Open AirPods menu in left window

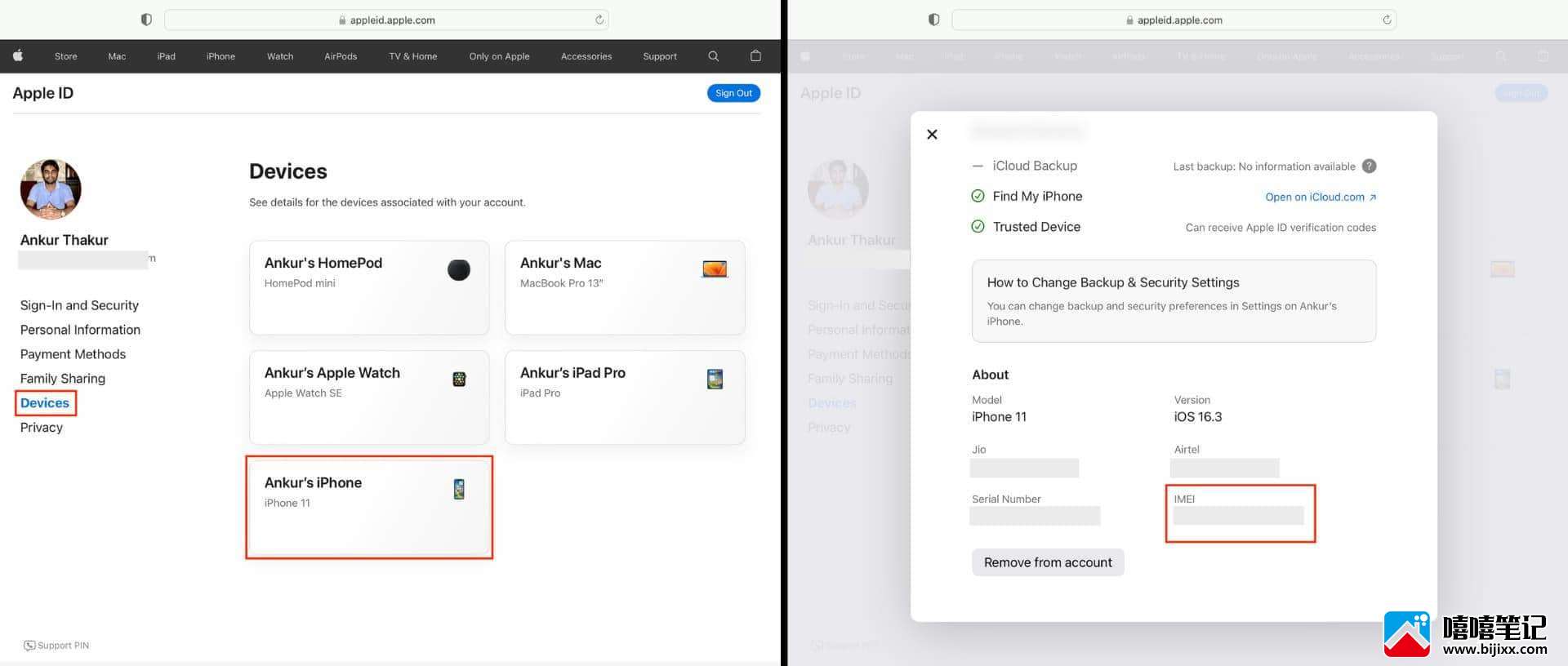click(341, 56)
